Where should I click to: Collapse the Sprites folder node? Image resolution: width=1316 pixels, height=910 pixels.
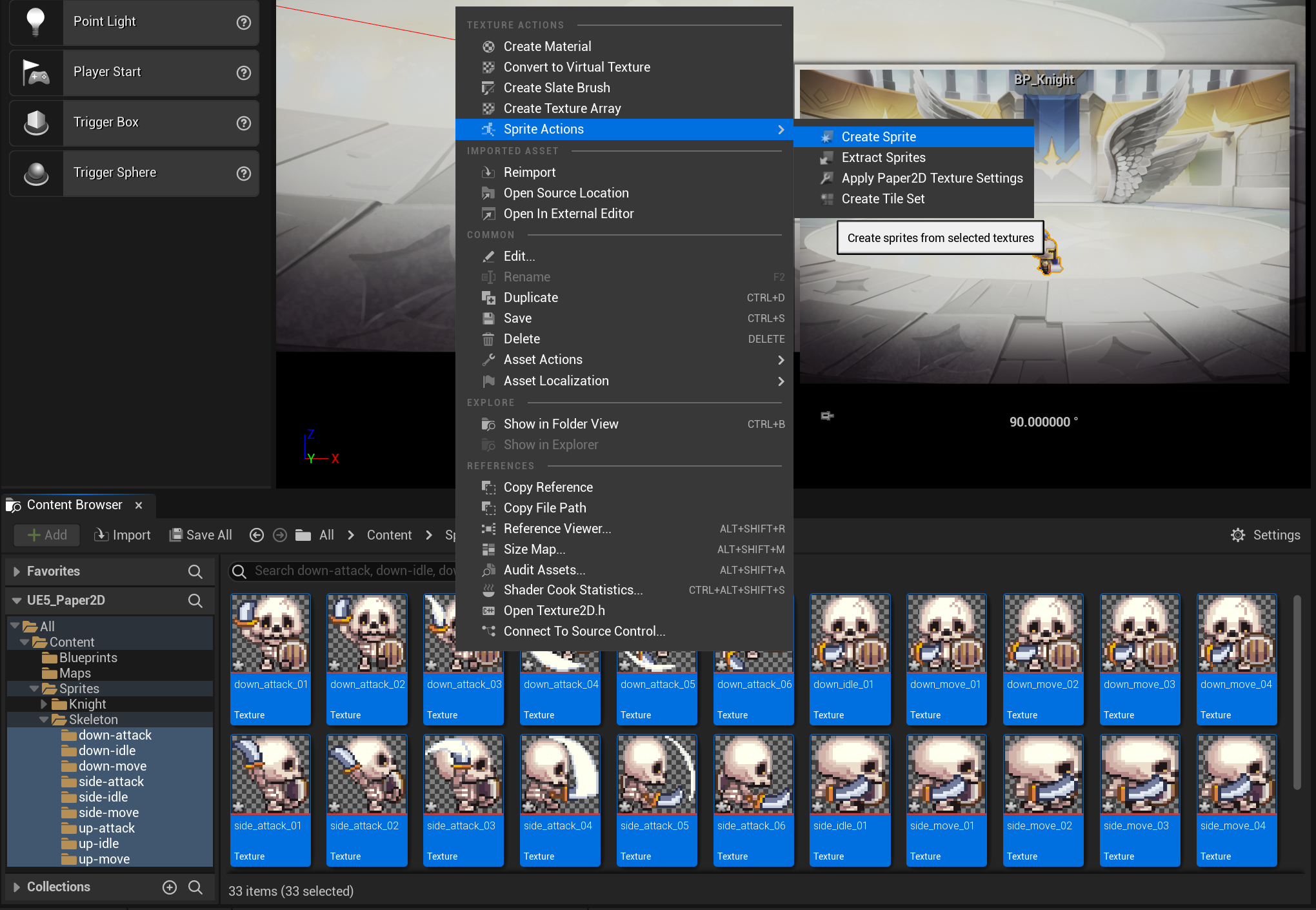pos(34,688)
